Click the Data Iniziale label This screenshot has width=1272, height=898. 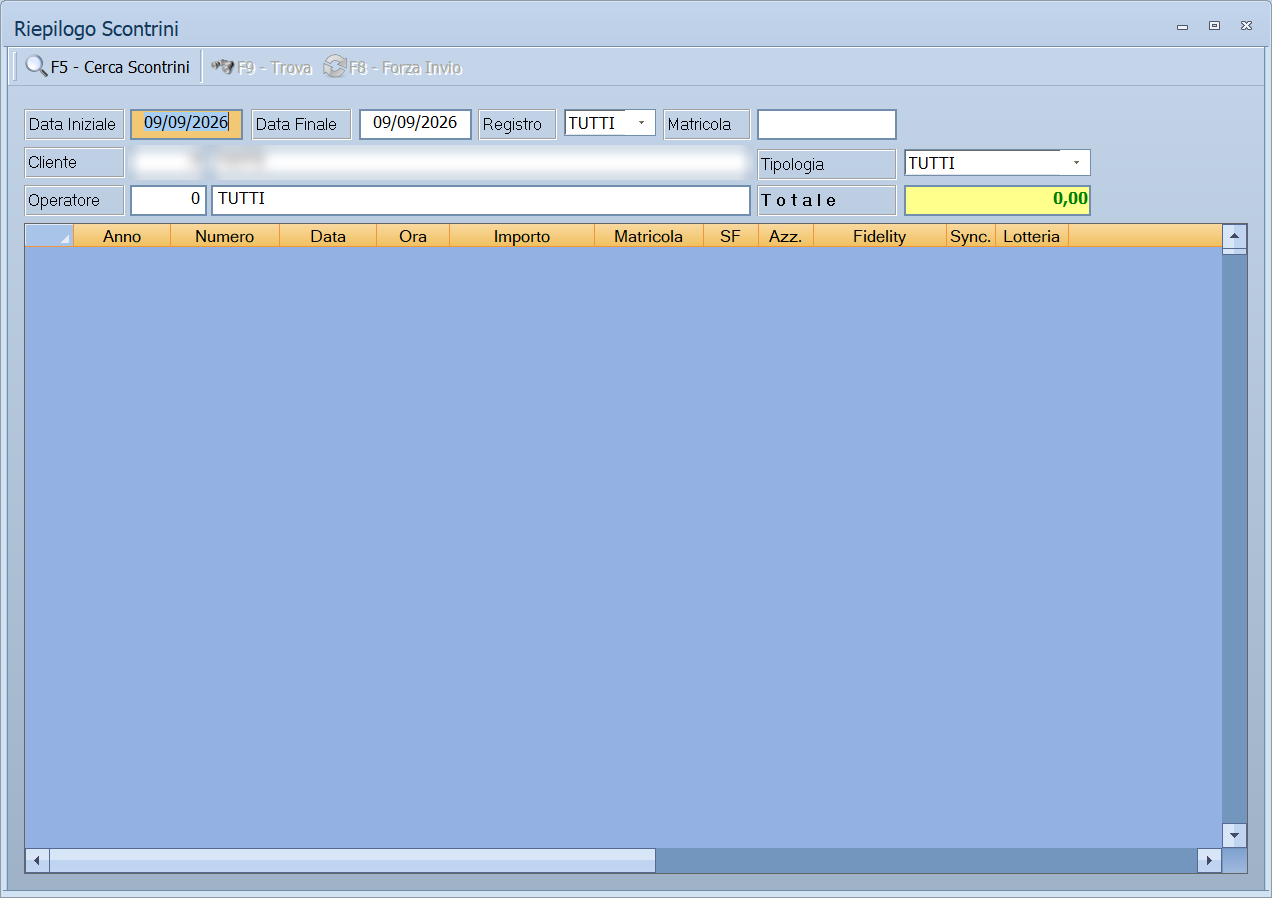coord(74,124)
